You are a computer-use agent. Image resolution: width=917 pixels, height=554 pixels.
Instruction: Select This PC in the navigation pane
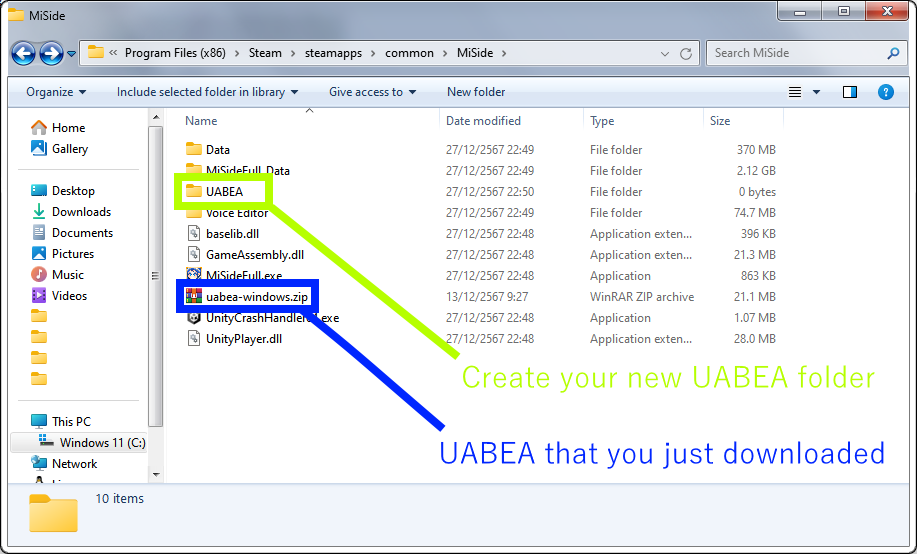pos(61,421)
